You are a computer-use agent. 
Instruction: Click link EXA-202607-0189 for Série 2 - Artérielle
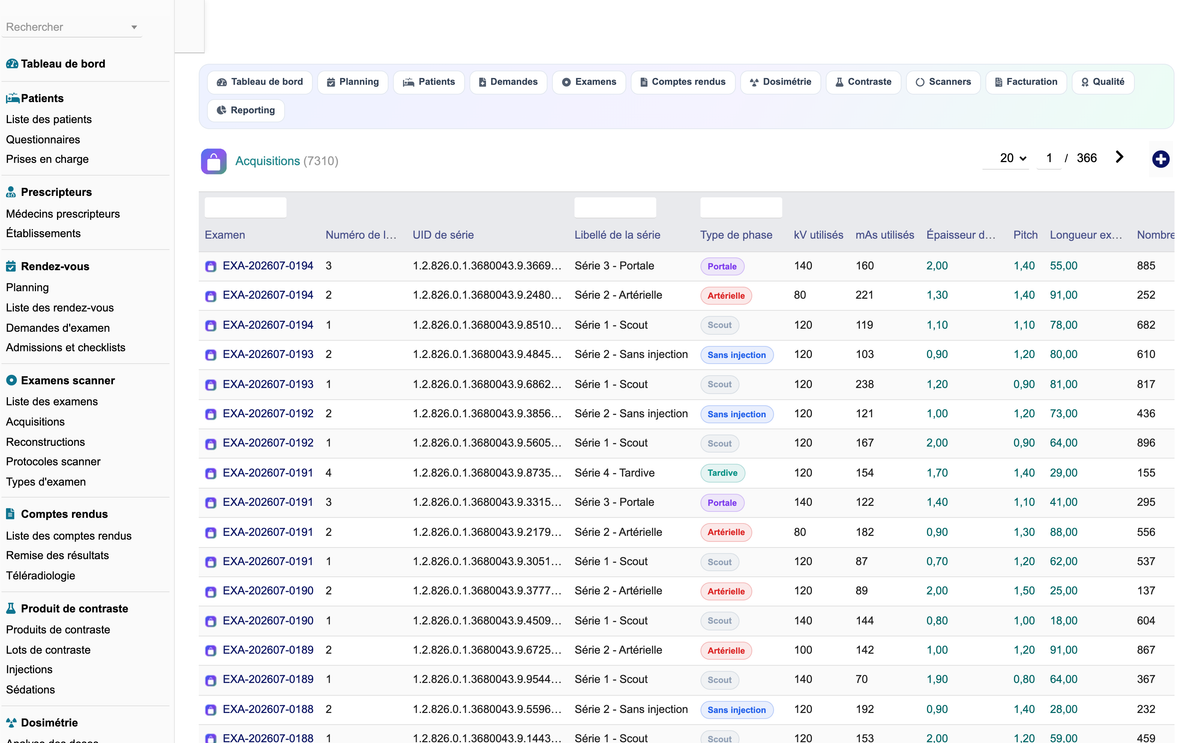[268, 650]
